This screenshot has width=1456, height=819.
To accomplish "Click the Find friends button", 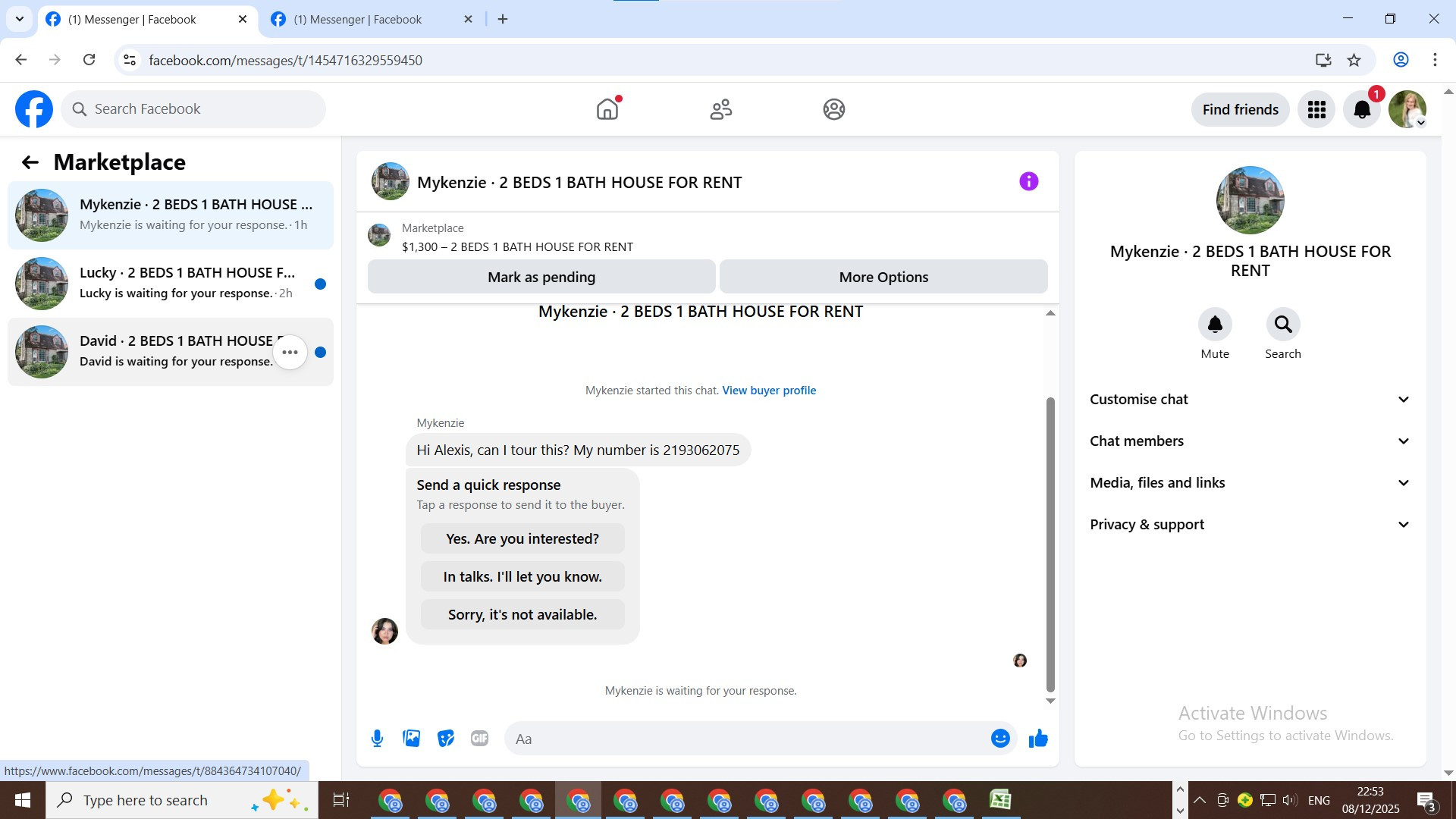I will click(x=1241, y=109).
